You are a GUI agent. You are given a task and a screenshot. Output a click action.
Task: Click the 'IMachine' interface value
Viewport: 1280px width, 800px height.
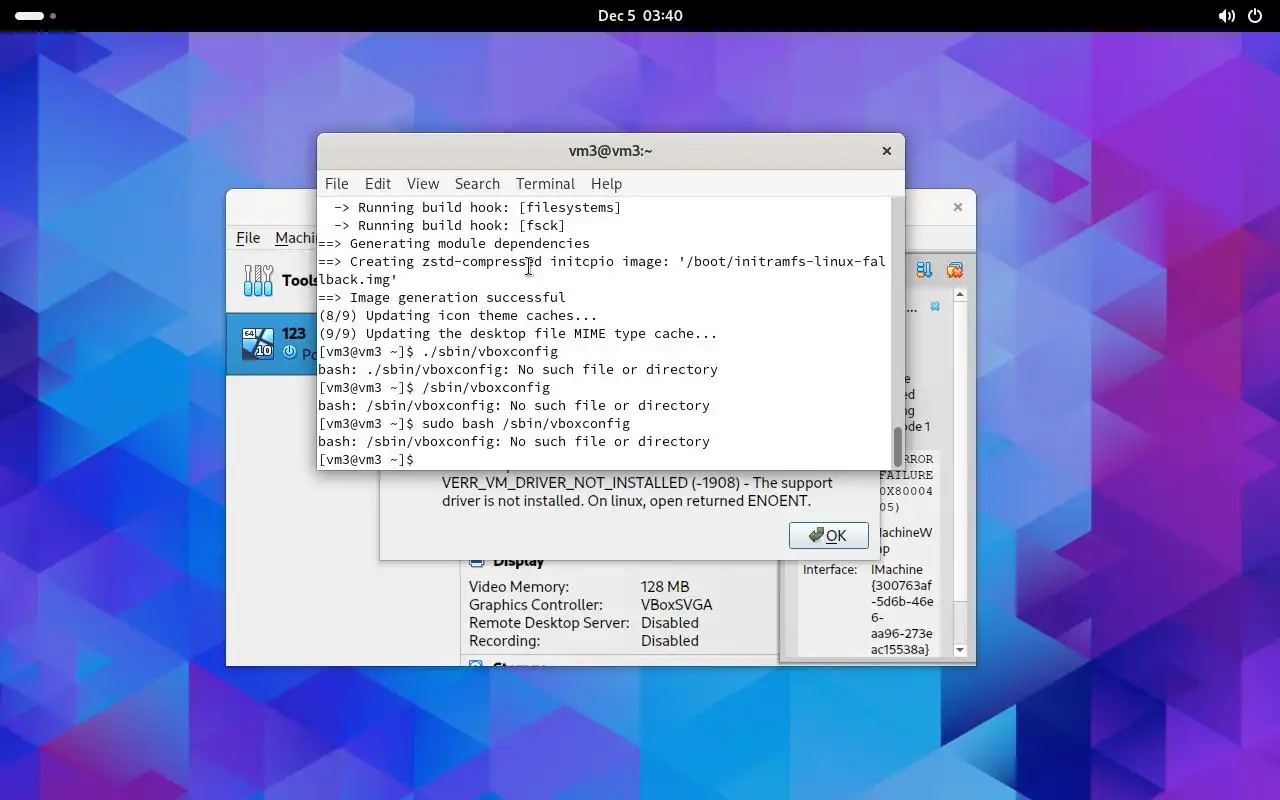click(x=897, y=569)
